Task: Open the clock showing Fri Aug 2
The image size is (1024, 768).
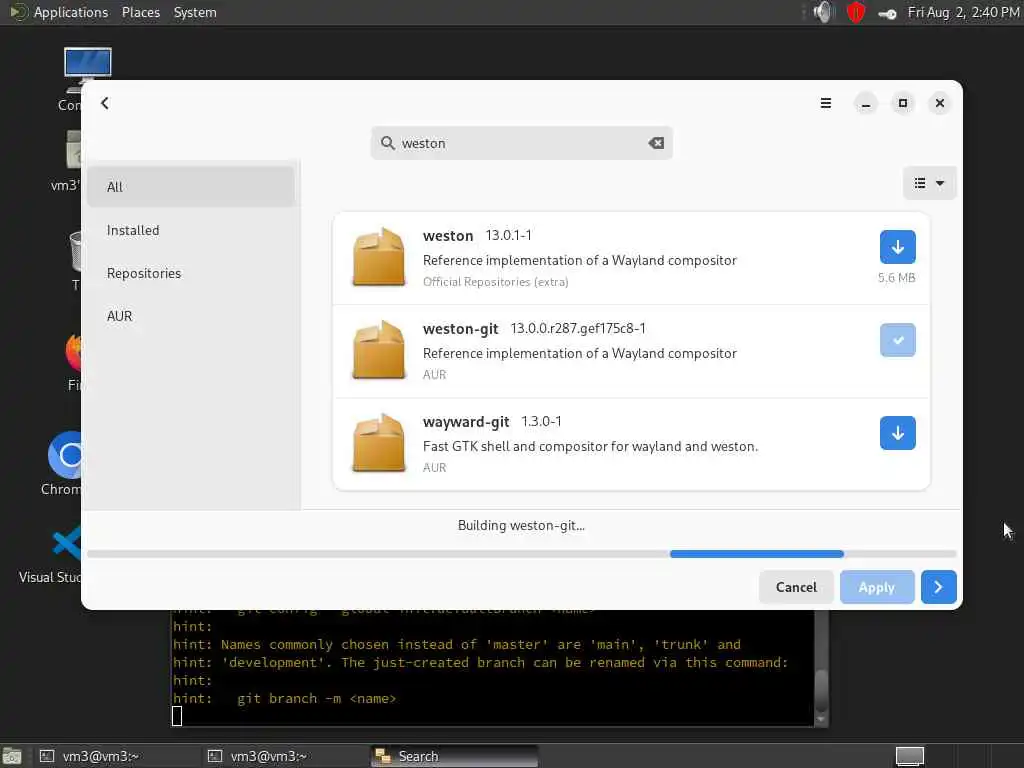Action: [x=963, y=12]
